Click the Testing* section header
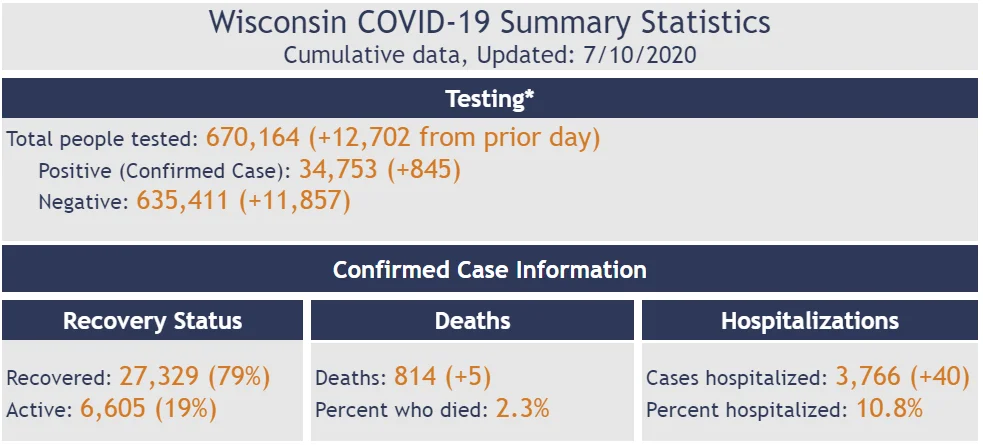This screenshot has height=445, width=983. [x=490, y=98]
